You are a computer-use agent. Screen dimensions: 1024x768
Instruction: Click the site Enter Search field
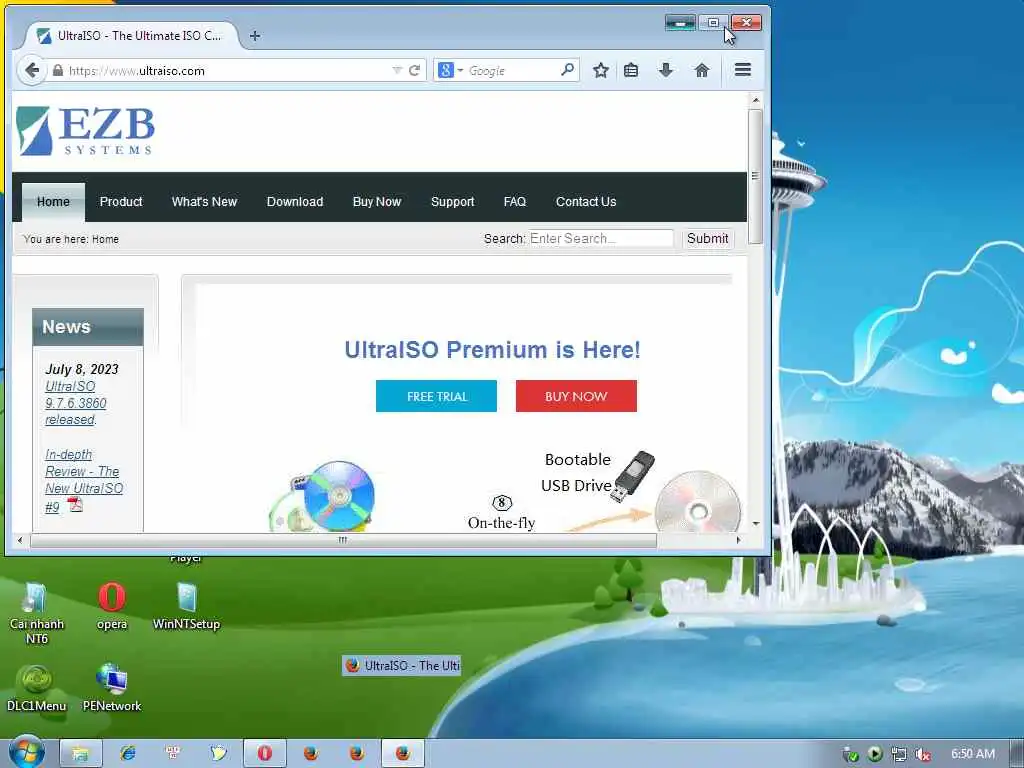[600, 238]
